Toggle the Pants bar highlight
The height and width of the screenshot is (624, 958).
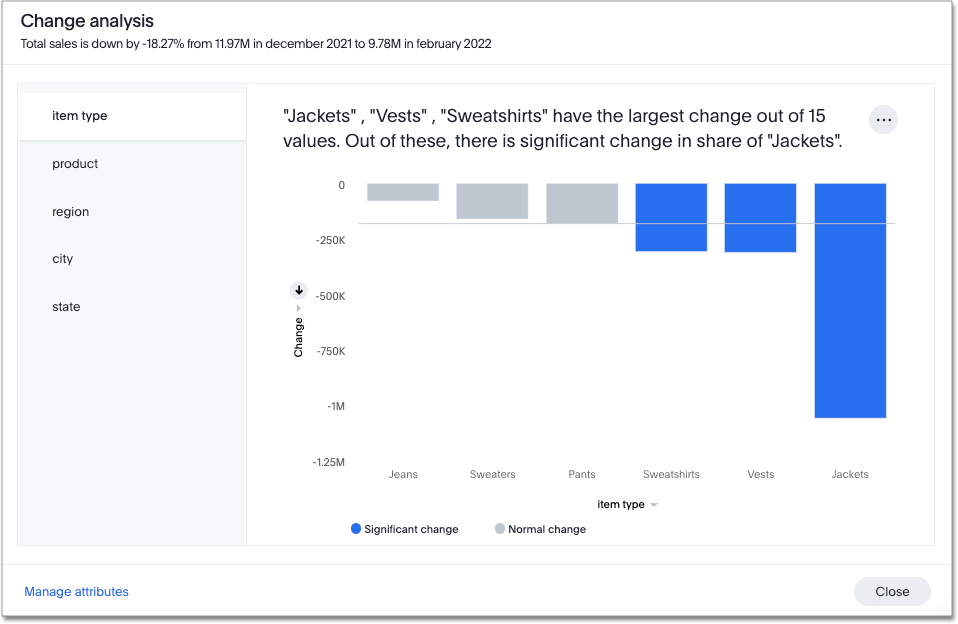581,200
